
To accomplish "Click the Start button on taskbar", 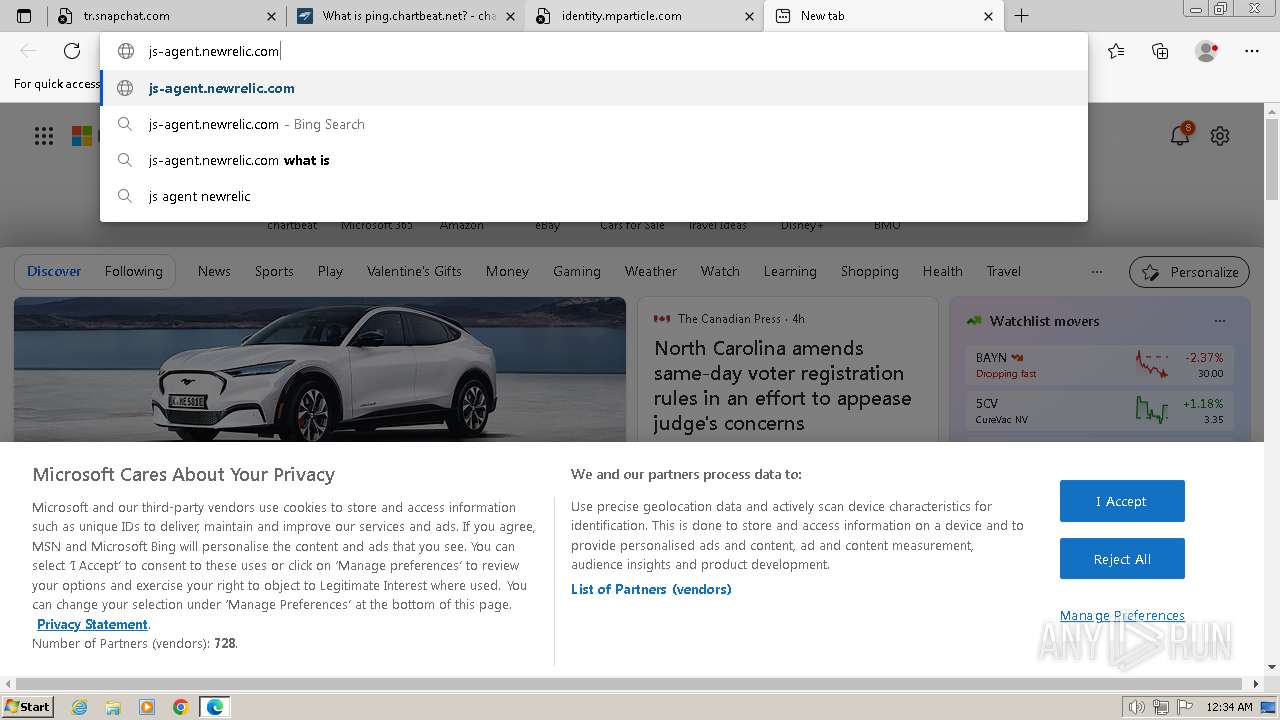I will (28, 706).
